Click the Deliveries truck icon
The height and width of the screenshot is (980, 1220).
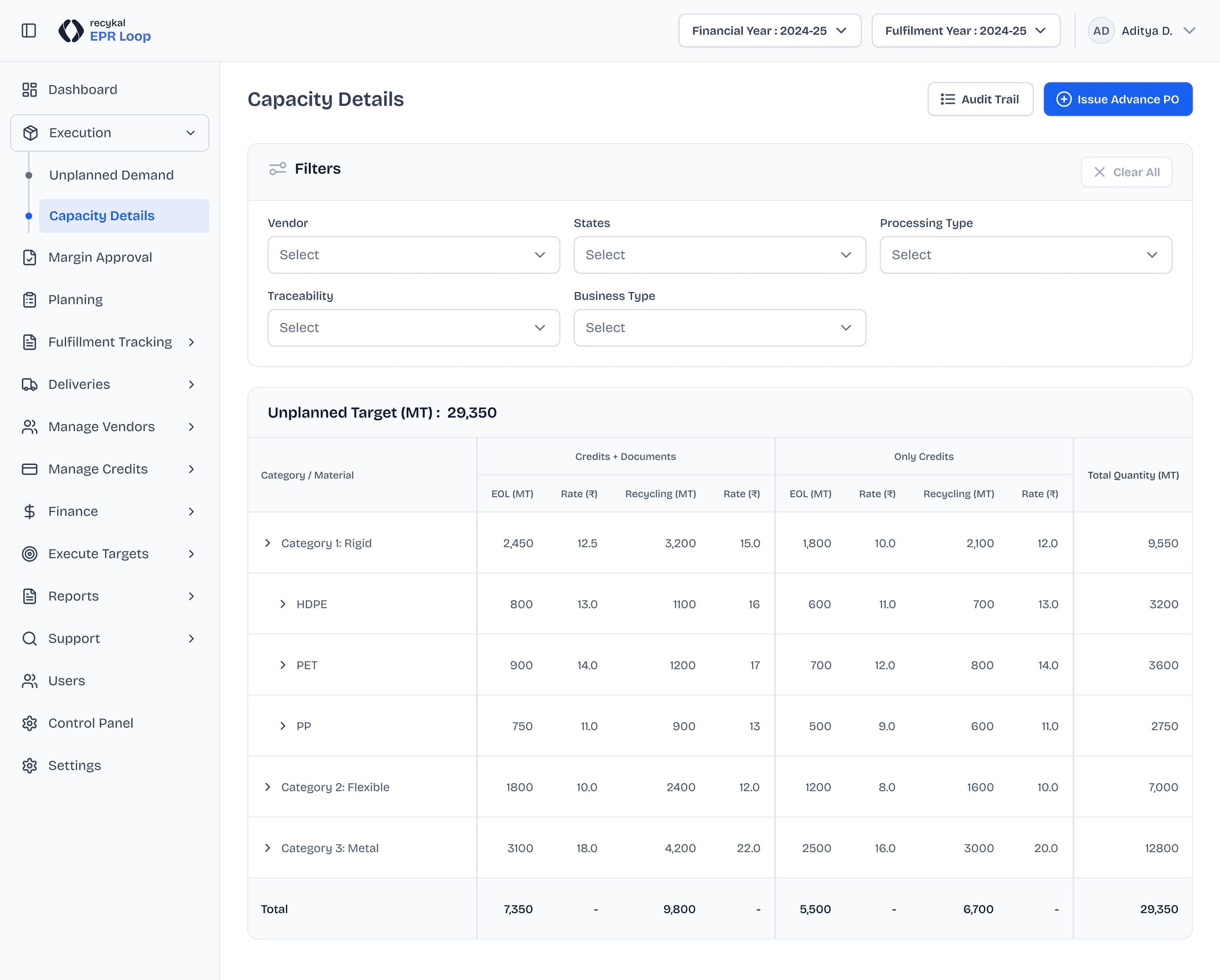tap(29, 385)
